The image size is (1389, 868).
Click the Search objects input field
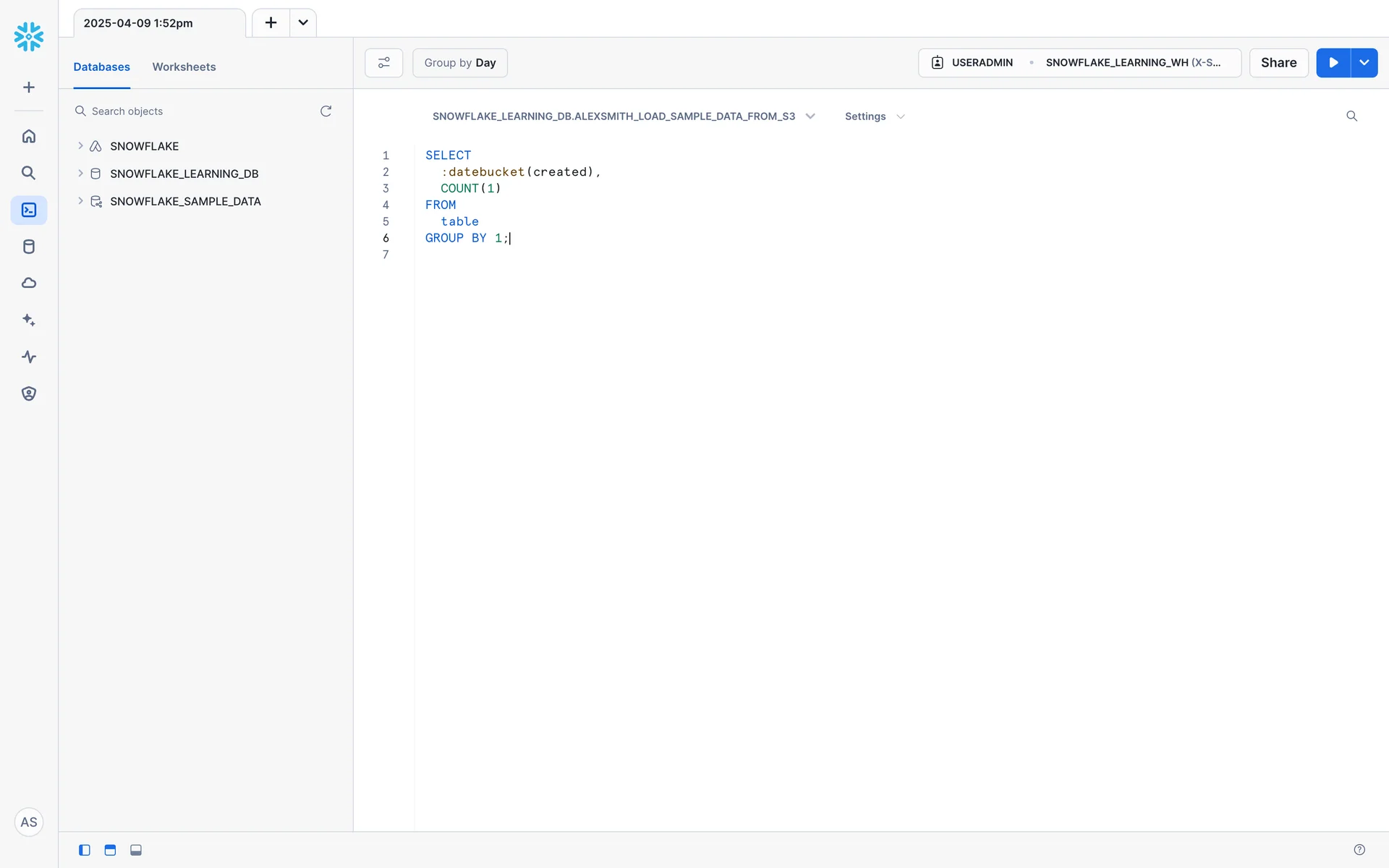pos(195,111)
